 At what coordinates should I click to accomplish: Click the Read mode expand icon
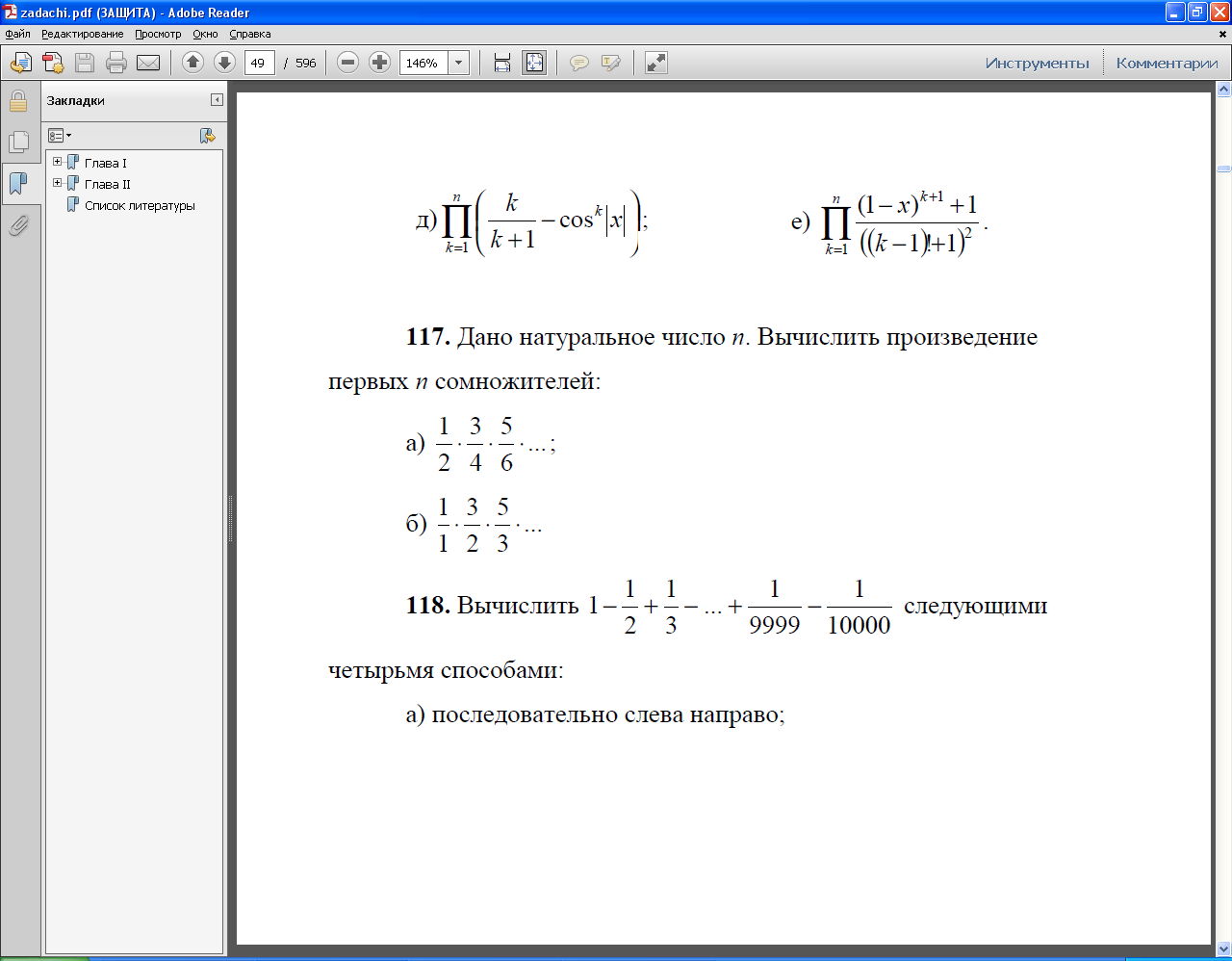[x=656, y=63]
